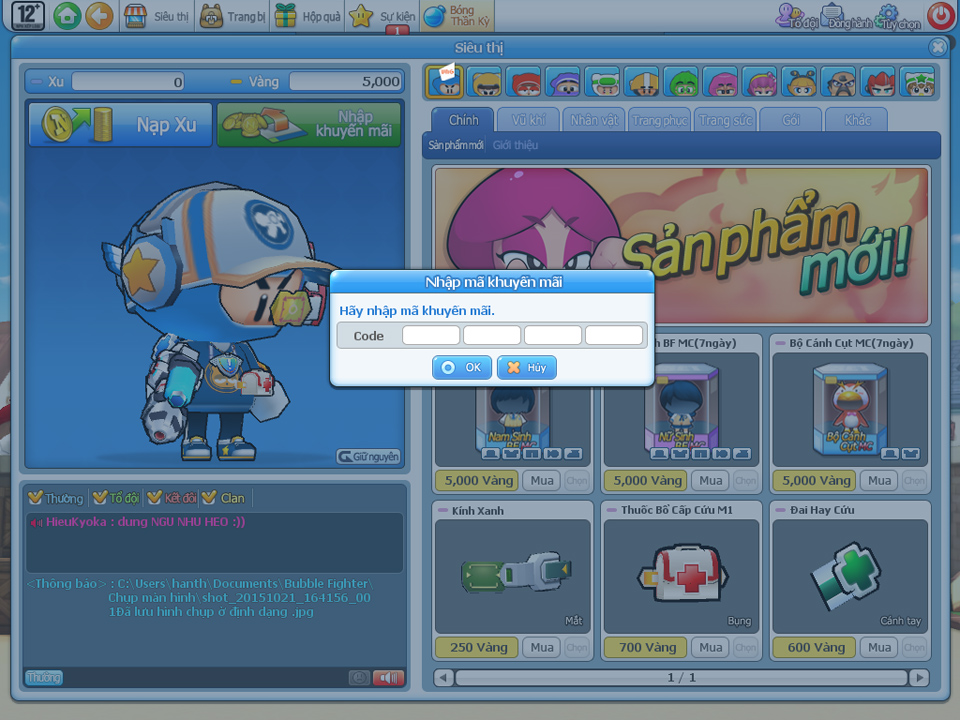960x720 pixels.
Task: Select the purple-hair girl avatar
Action: coord(760,82)
